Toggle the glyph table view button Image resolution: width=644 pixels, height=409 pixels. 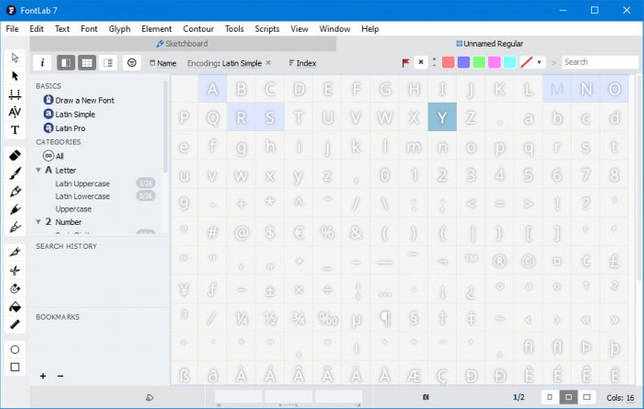pos(87,63)
